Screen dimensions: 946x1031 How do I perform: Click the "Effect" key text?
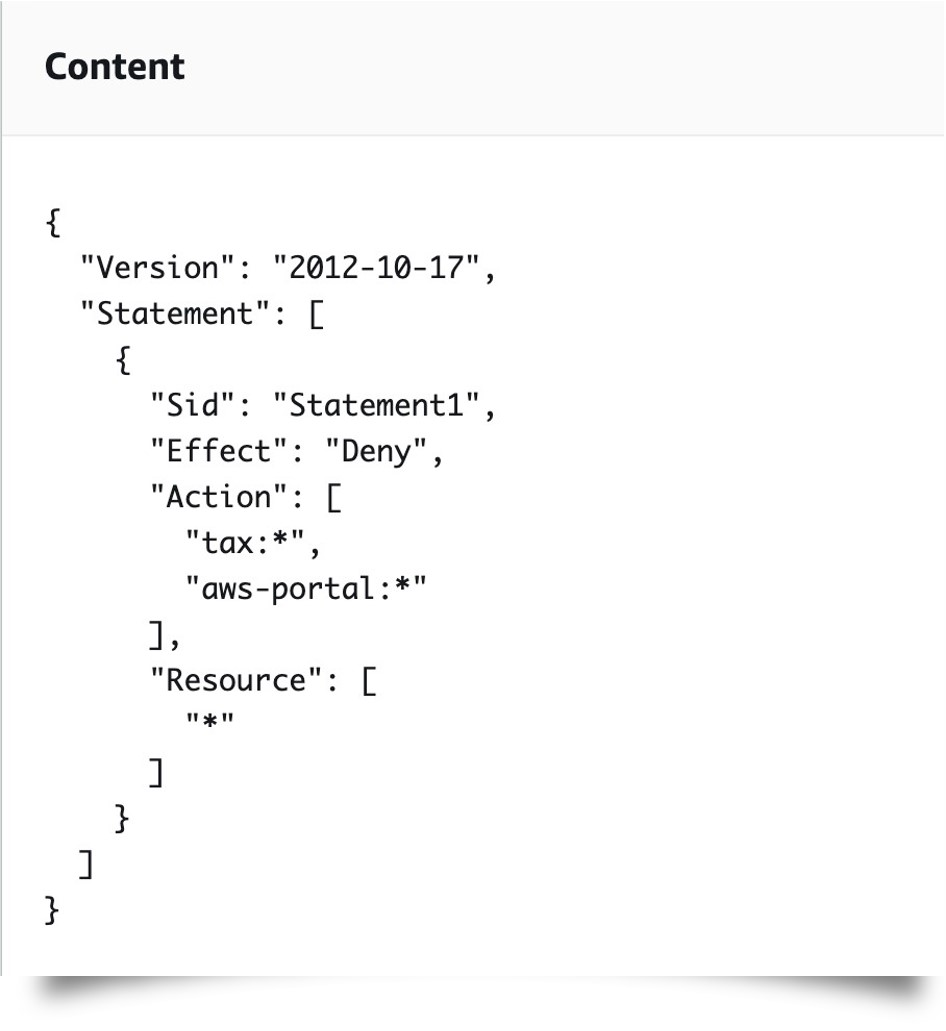219,451
